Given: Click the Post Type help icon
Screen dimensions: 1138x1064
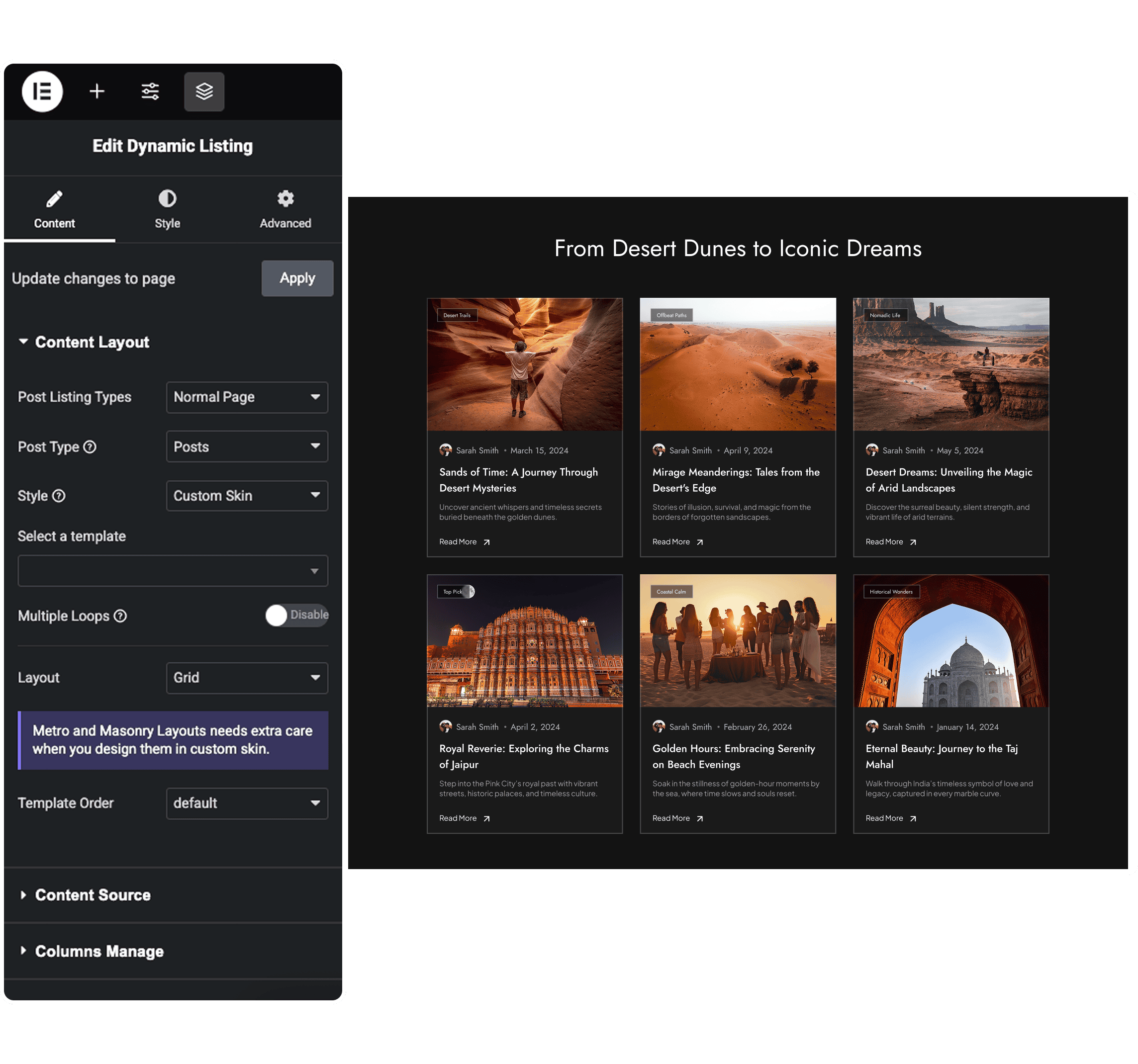Looking at the screenshot, I should pyautogui.click(x=90, y=447).
